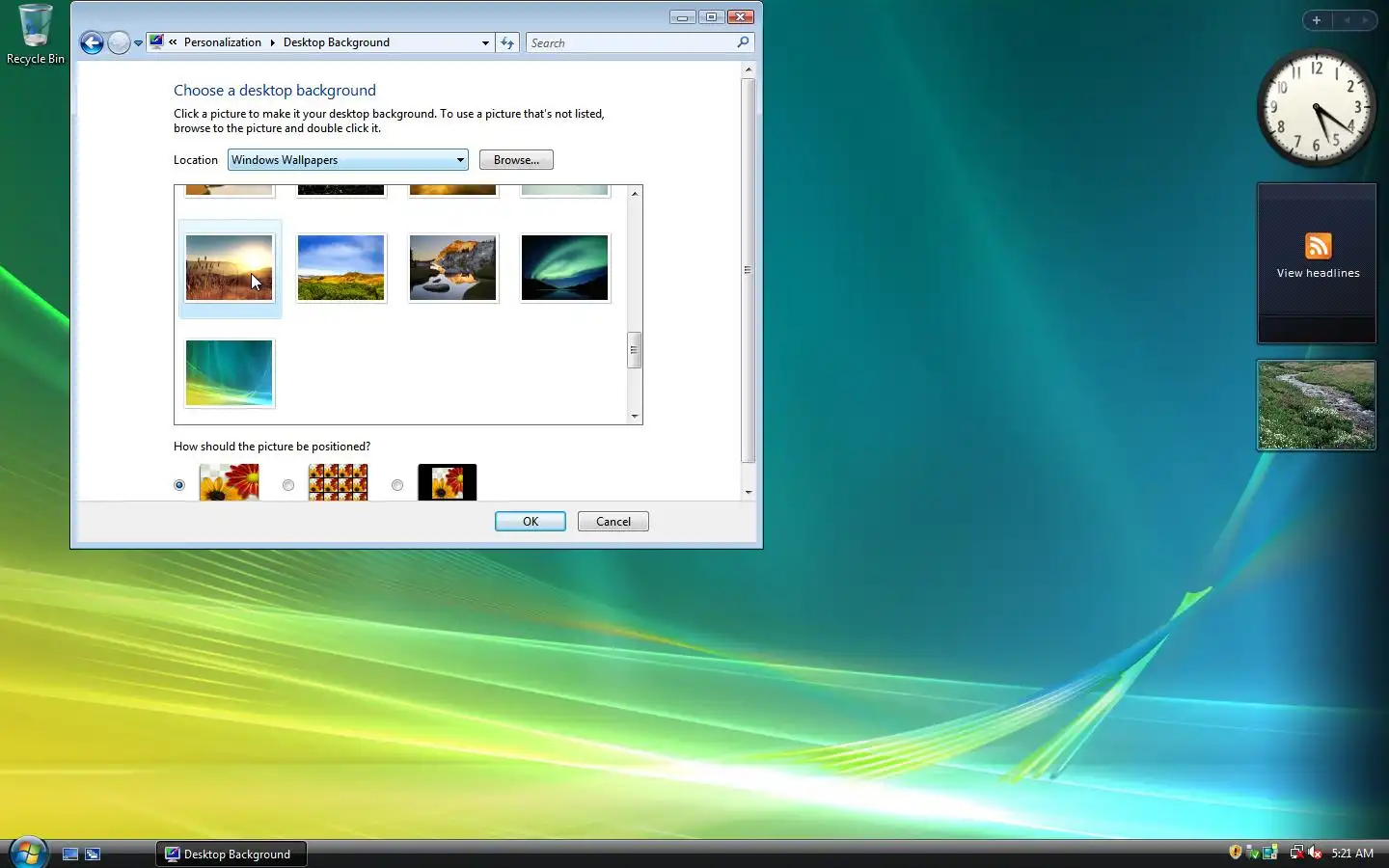Click the centered flower position preview
The image size is (1389, 868).
tap(448, 482)
